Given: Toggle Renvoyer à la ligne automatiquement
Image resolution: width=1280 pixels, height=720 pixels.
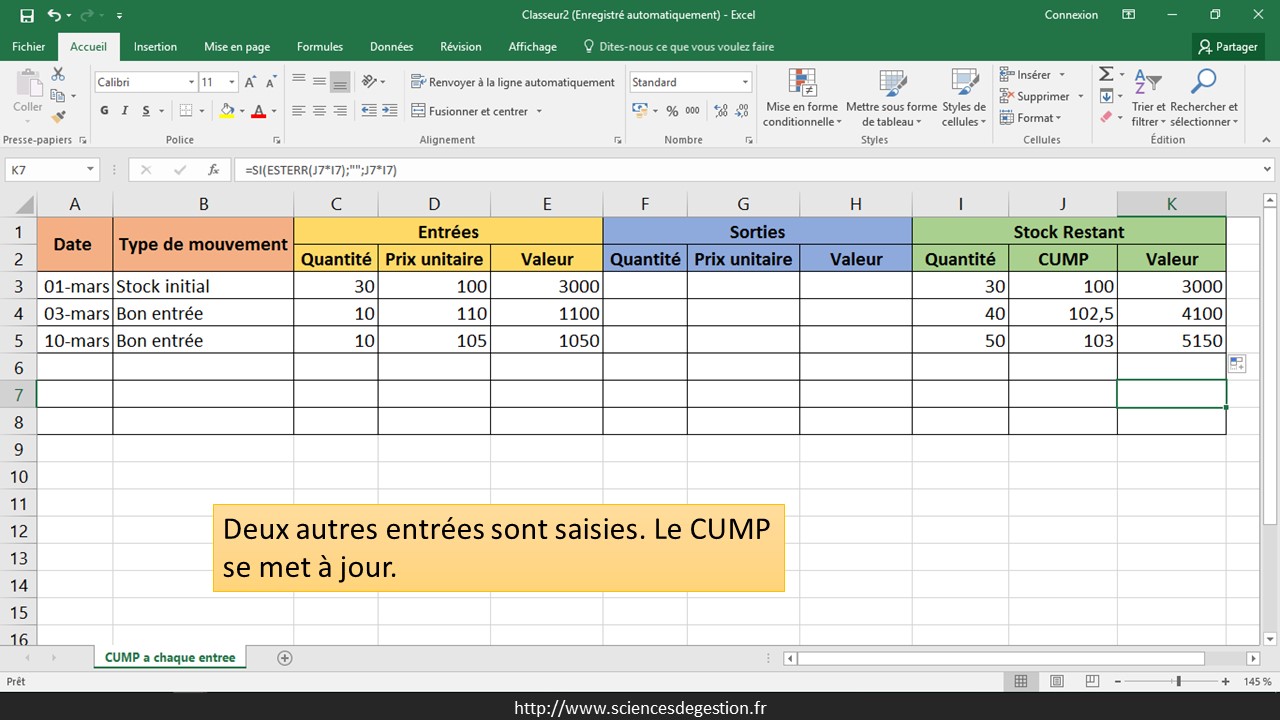Looking at the screenshot, I should [513, 82].
